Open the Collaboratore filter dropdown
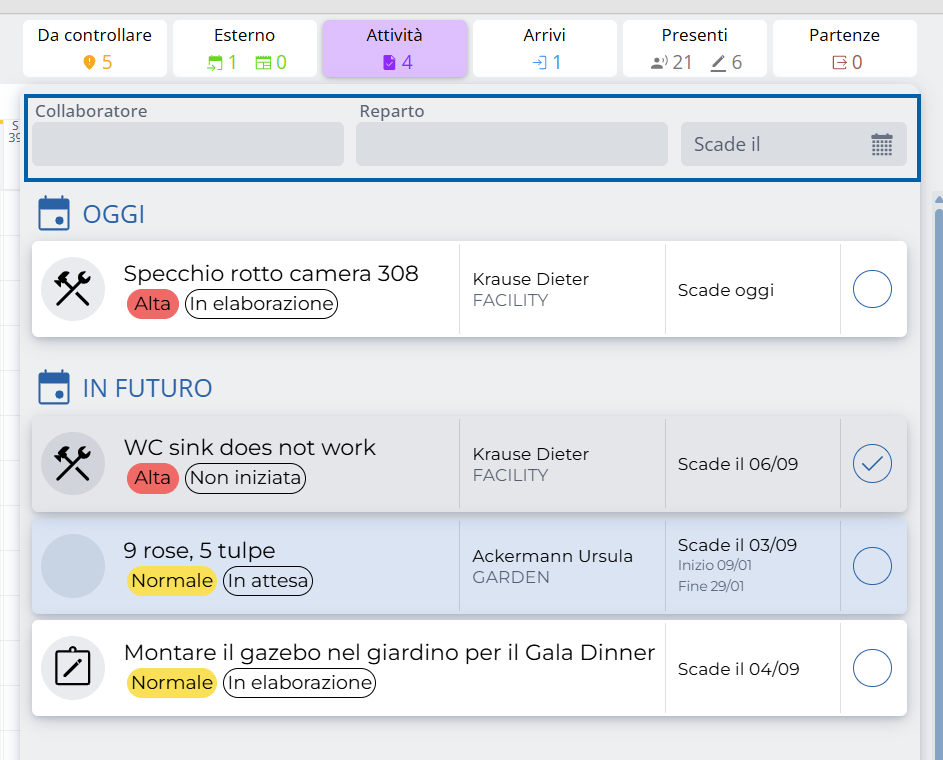The width and height of the screenshot is (943, 760). click(x=188, y=144)
